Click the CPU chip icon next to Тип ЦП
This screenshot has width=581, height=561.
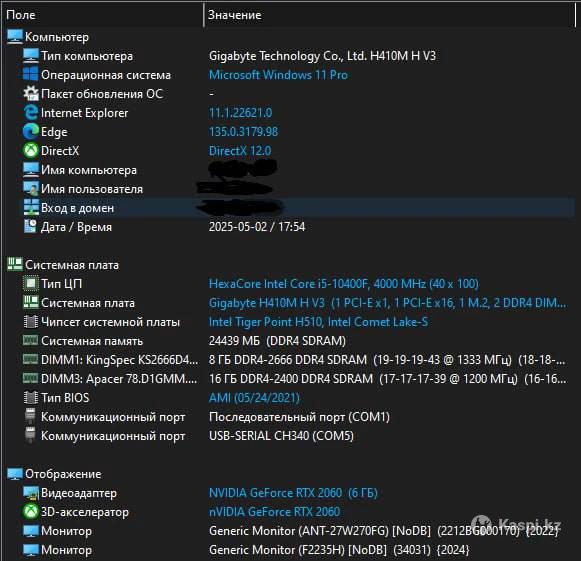31,283
